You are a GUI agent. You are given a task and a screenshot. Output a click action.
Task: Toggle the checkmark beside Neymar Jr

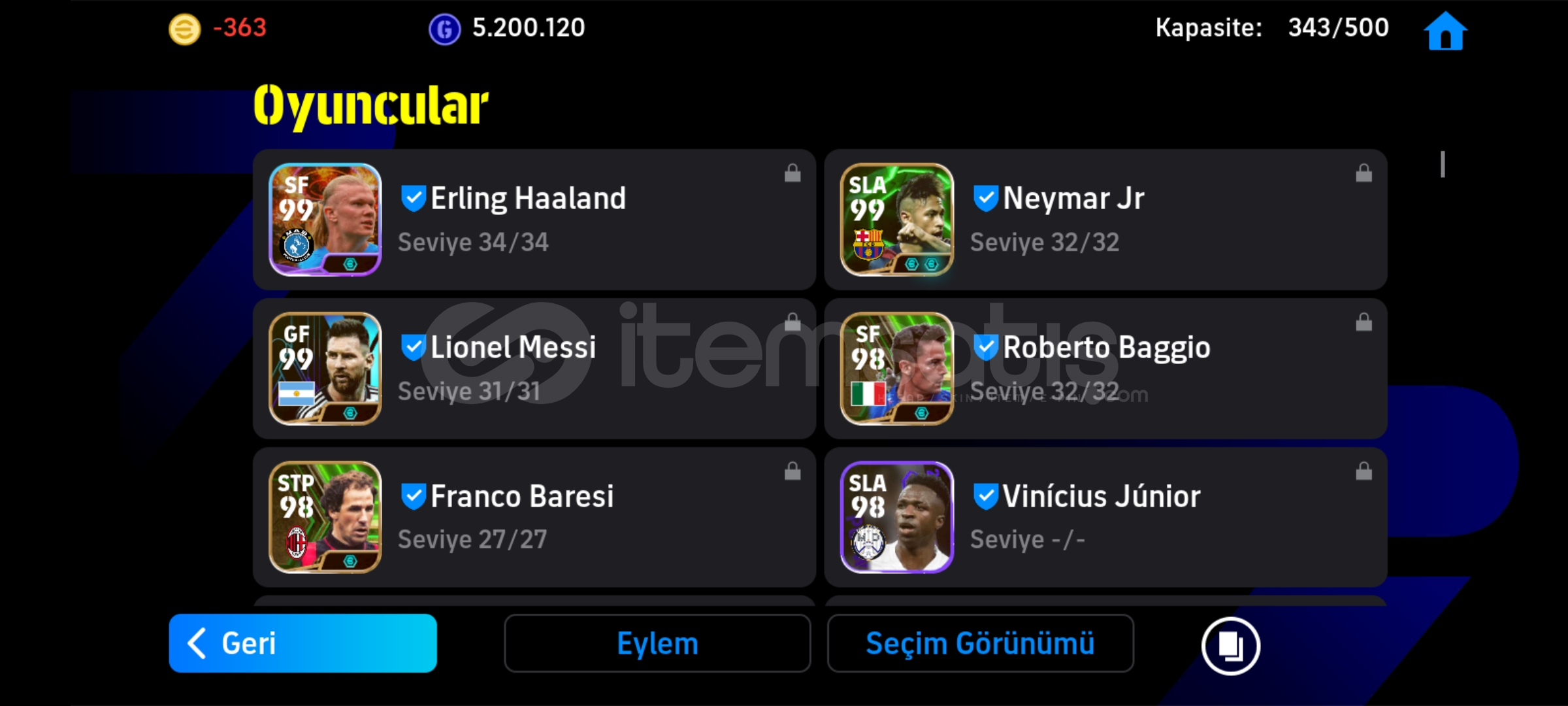click(x=985, y=198)
